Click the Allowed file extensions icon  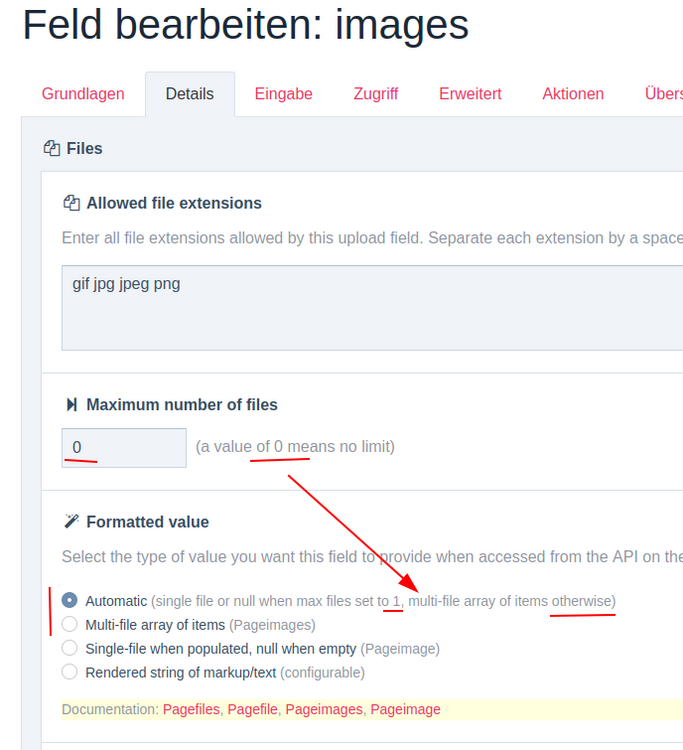71,203
